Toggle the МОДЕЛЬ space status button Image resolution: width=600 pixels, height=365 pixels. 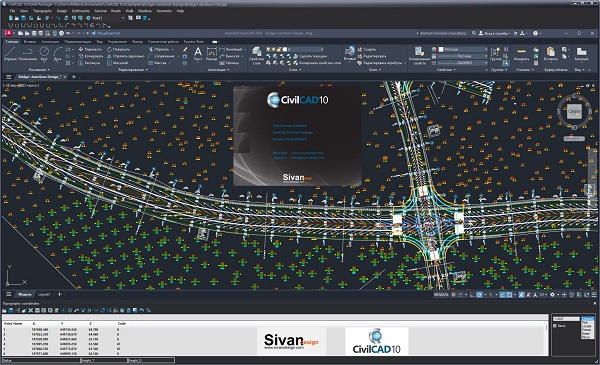(441, 295)
